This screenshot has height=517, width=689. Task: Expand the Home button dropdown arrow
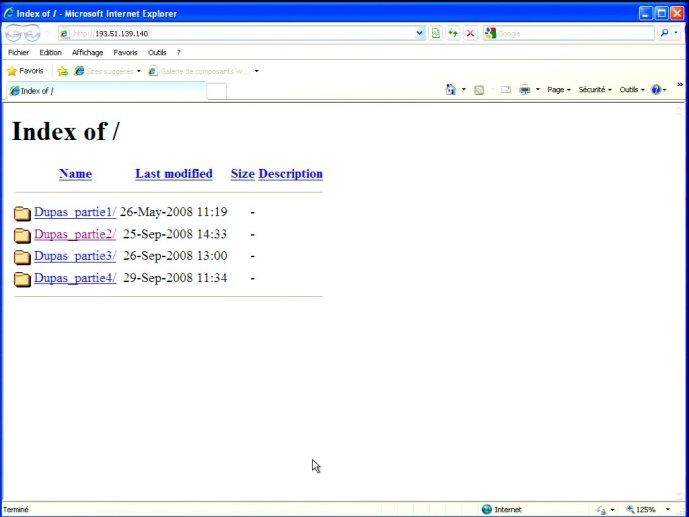point(464,90)
